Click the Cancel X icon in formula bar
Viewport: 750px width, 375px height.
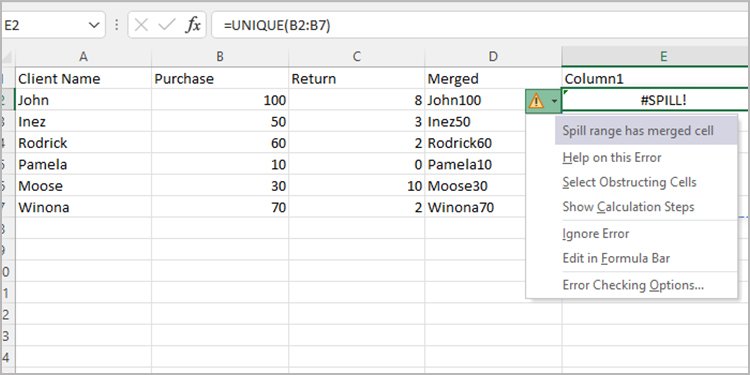tap(141, 25)
